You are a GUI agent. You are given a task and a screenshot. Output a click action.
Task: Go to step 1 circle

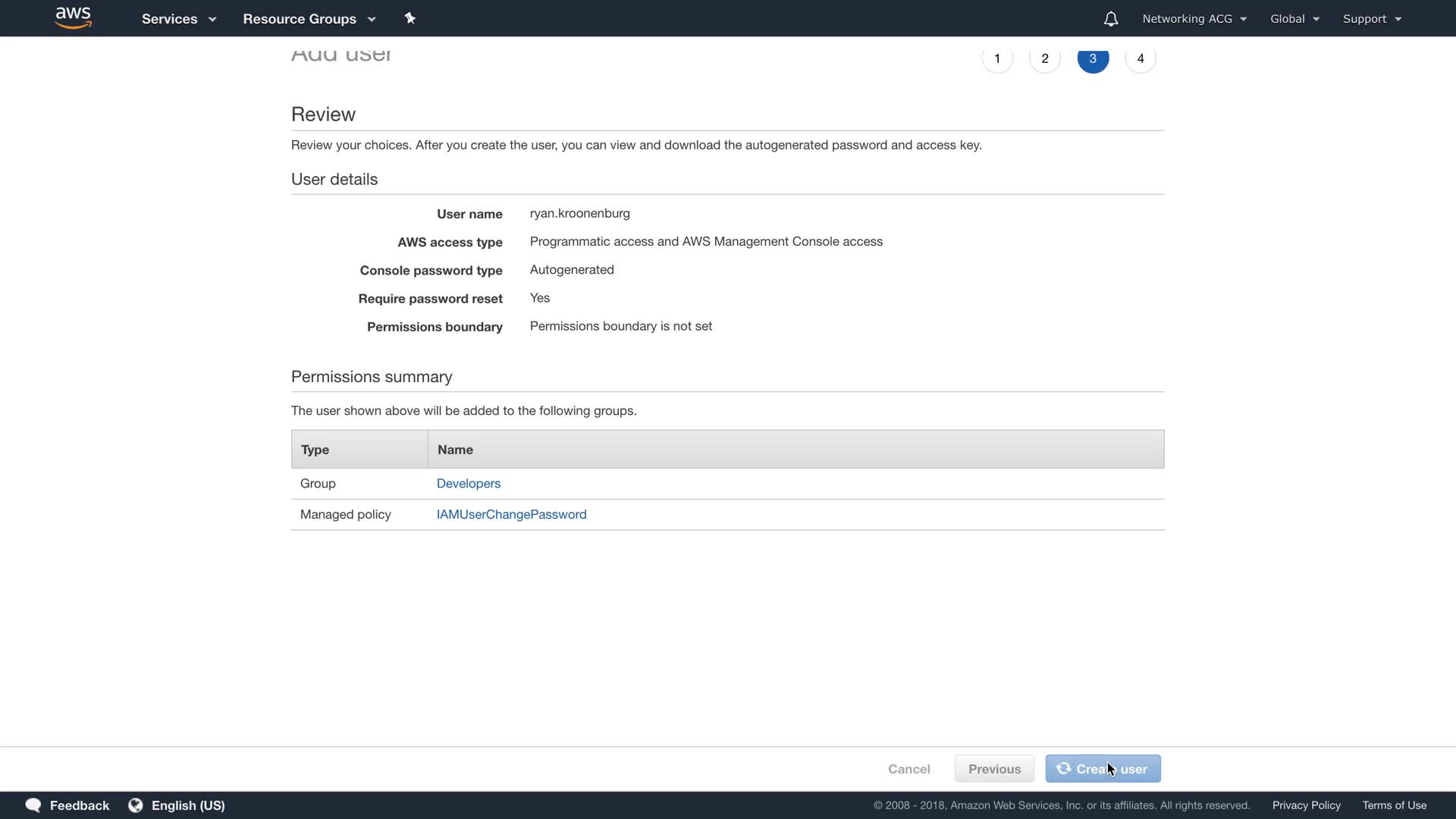997,58
